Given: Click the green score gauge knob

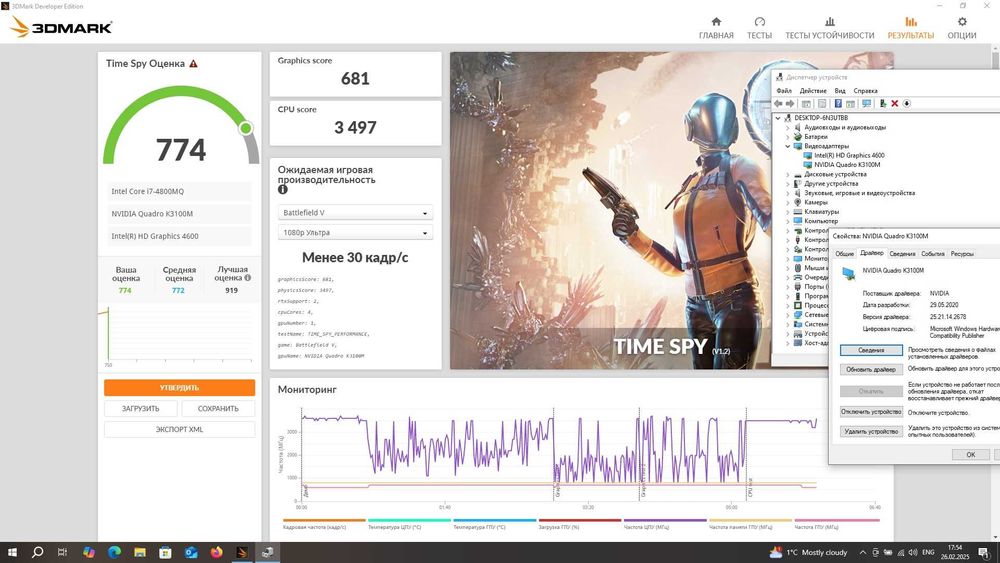Looking at the screenshot, I should 246,128.
